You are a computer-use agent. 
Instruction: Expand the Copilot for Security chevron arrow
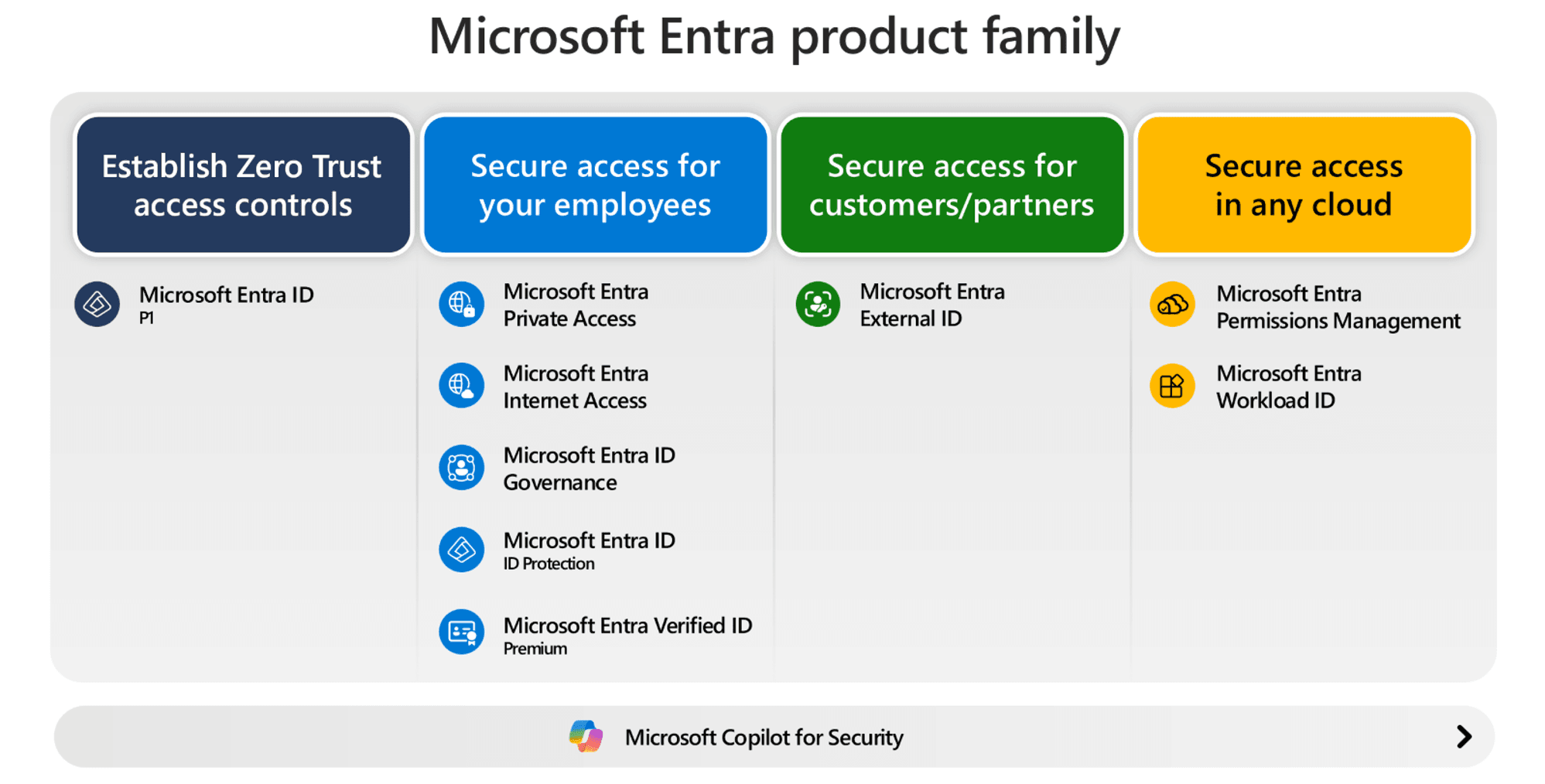1464,736
